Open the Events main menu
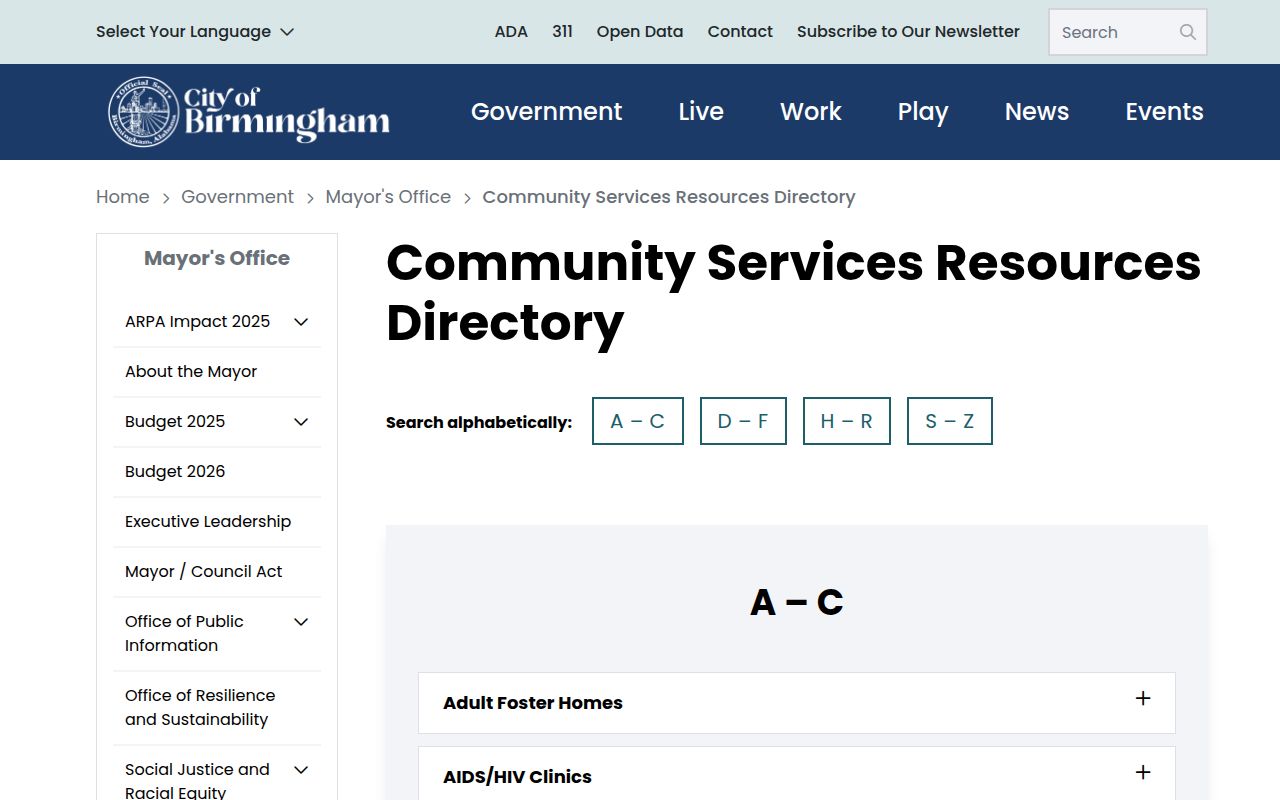Image resolution: width=1280 pixels, height=800 pixels. pyautogui.click(x=1164, y=112)
